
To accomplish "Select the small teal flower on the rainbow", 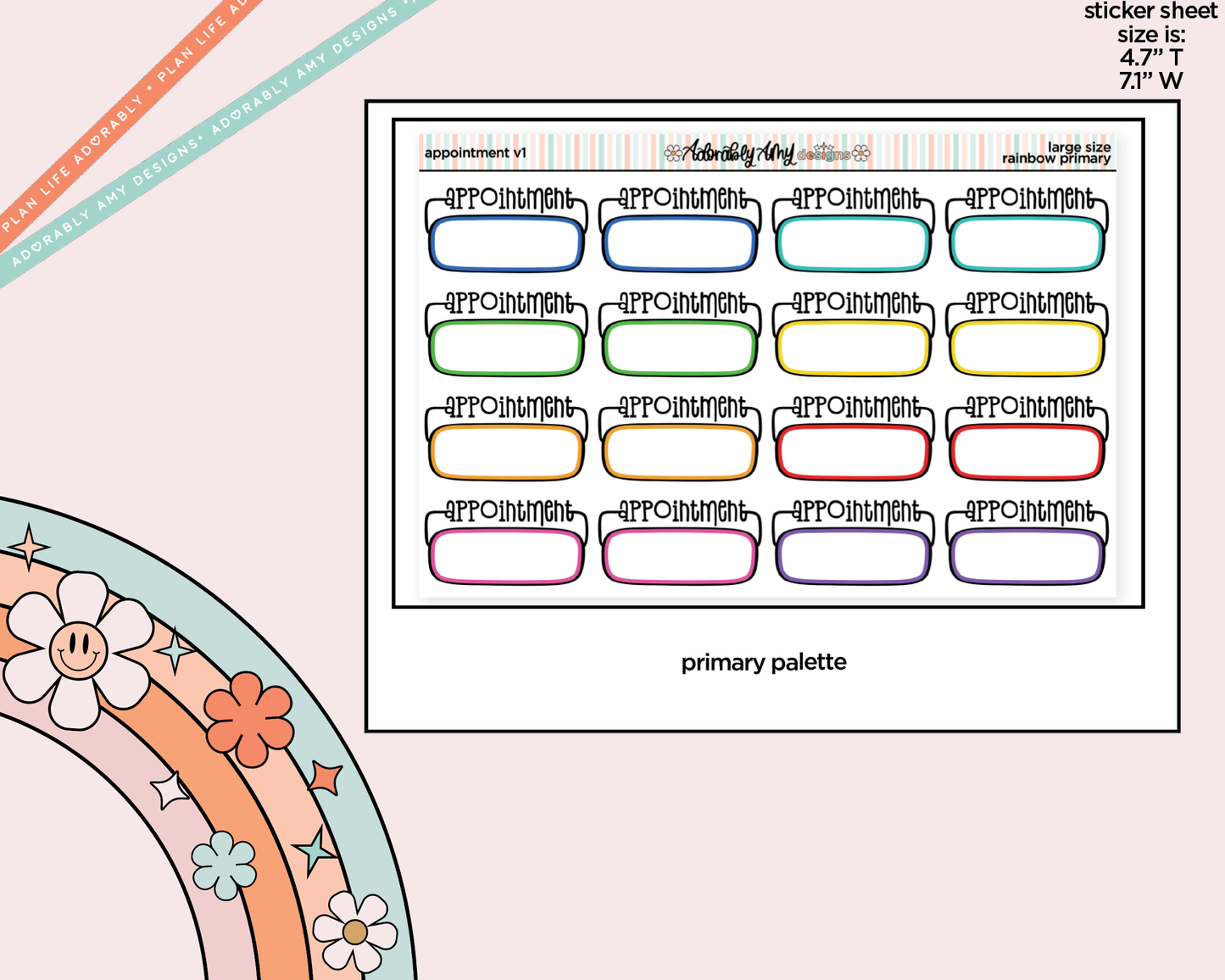I will pyautogui.click(x=224, y=866).
